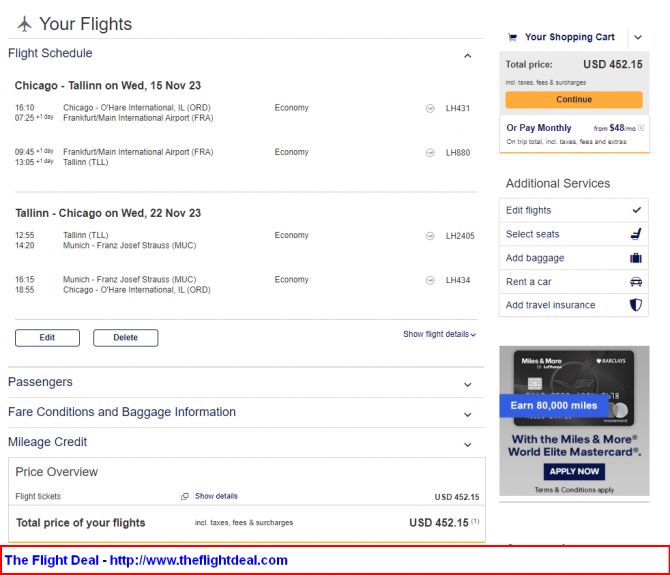Open the theflightdeal.com link

pos(199,560)
